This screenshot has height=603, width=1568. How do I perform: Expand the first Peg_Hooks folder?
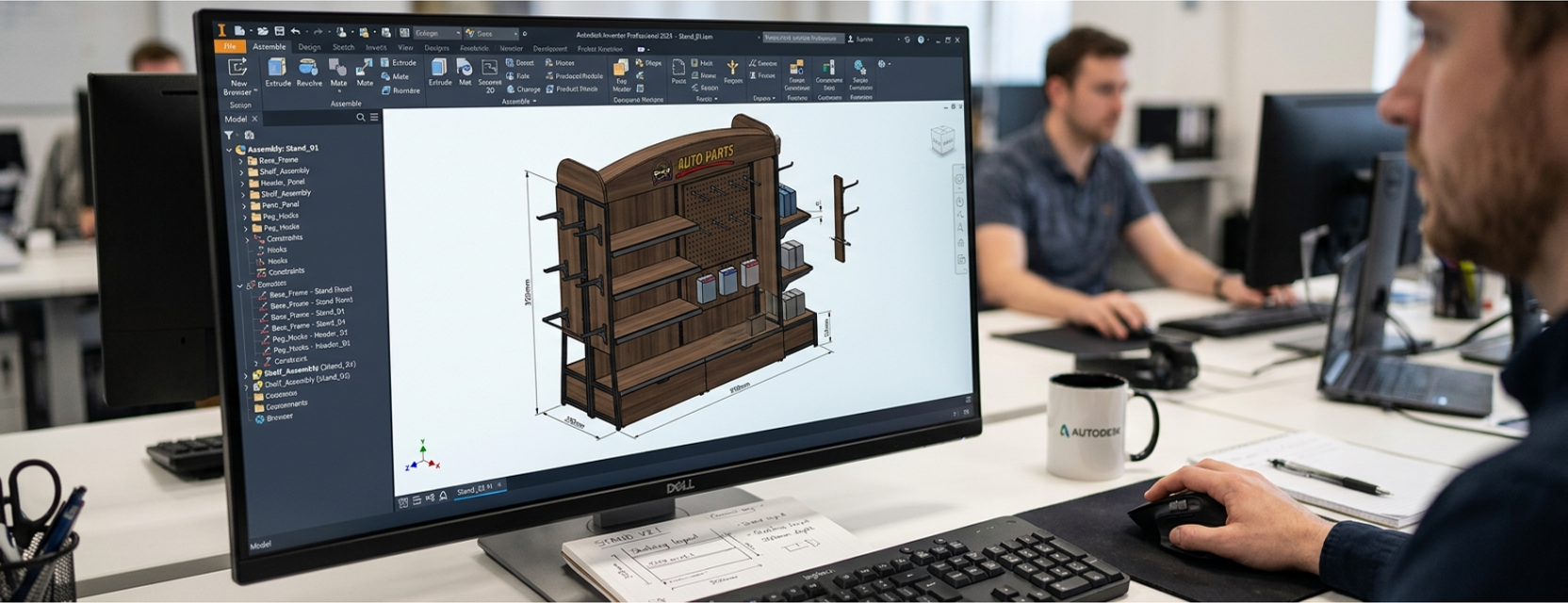245,218
